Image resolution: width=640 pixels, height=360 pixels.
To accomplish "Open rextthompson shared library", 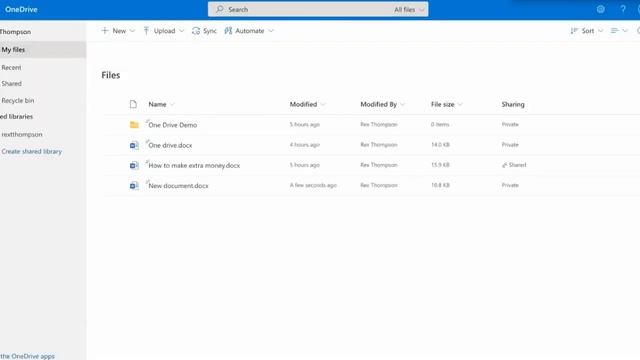I will click(x=22, y=134).
